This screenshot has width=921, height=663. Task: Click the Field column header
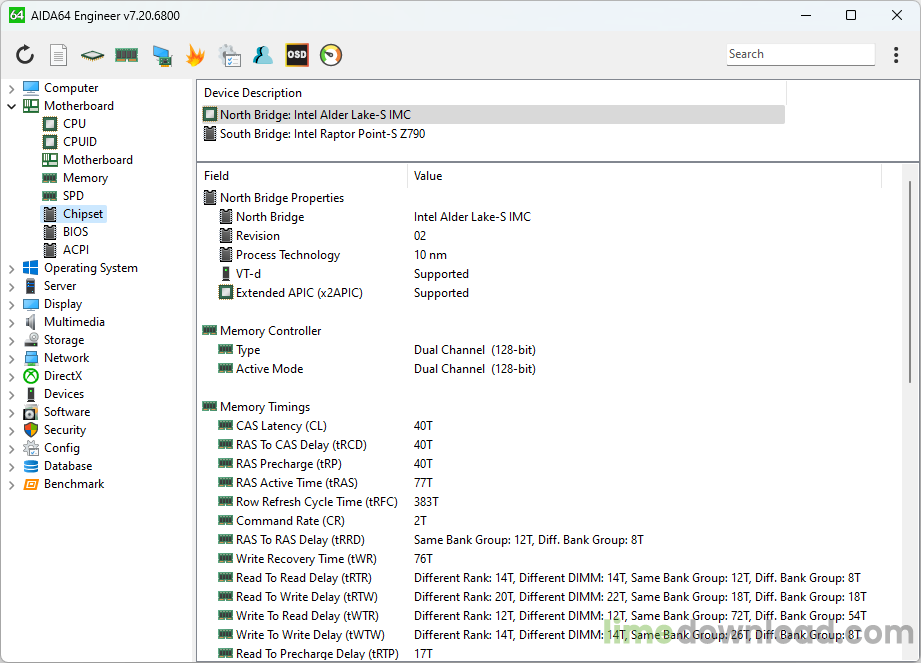(300, 176)
